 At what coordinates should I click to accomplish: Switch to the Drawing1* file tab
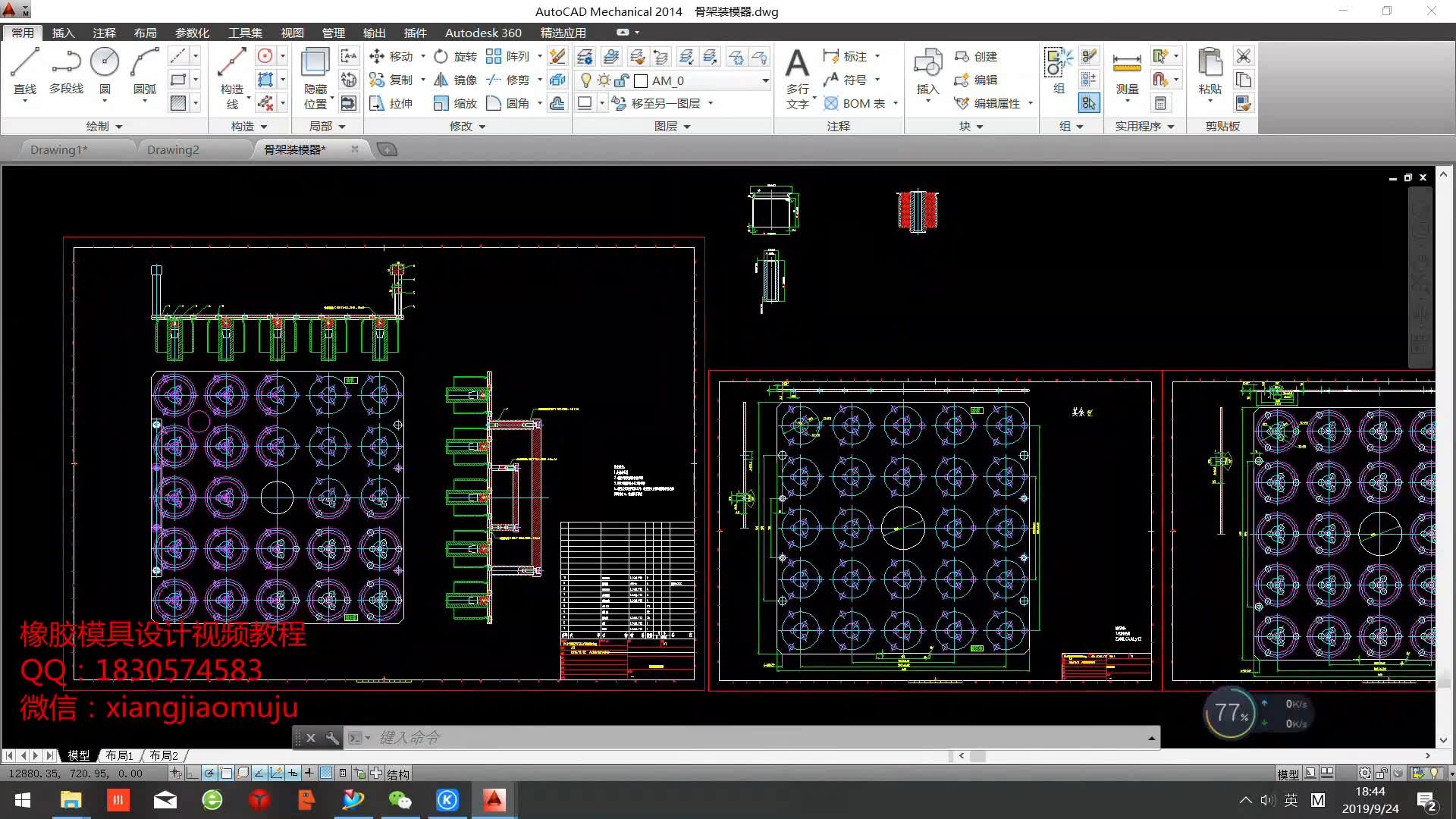point(59,149)
